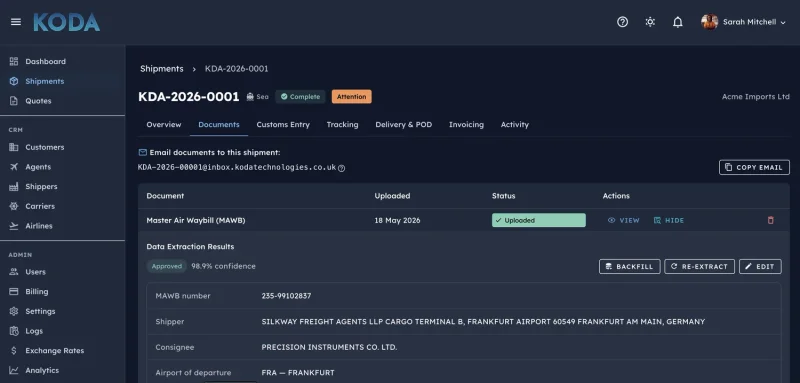Click the FRA — FRANKFURT departure value
This screenshot has width=800, height=383.
(298, 373)
